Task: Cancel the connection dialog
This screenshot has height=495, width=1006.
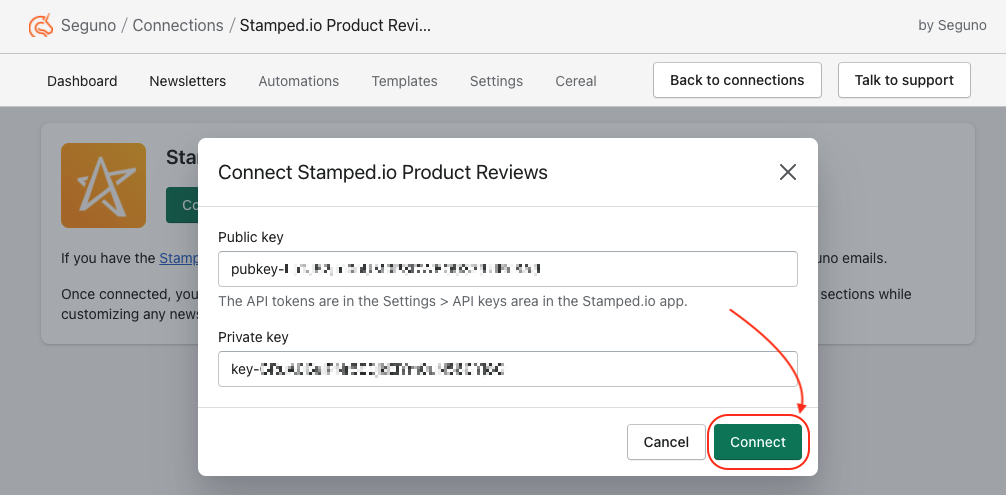Action: pos(666,442)
